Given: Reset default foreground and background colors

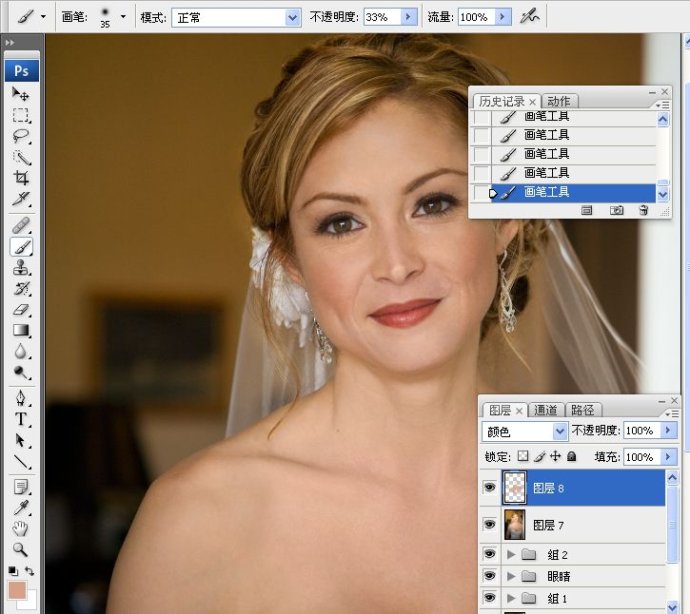Looking at the screenshot, I should point(13,571).
